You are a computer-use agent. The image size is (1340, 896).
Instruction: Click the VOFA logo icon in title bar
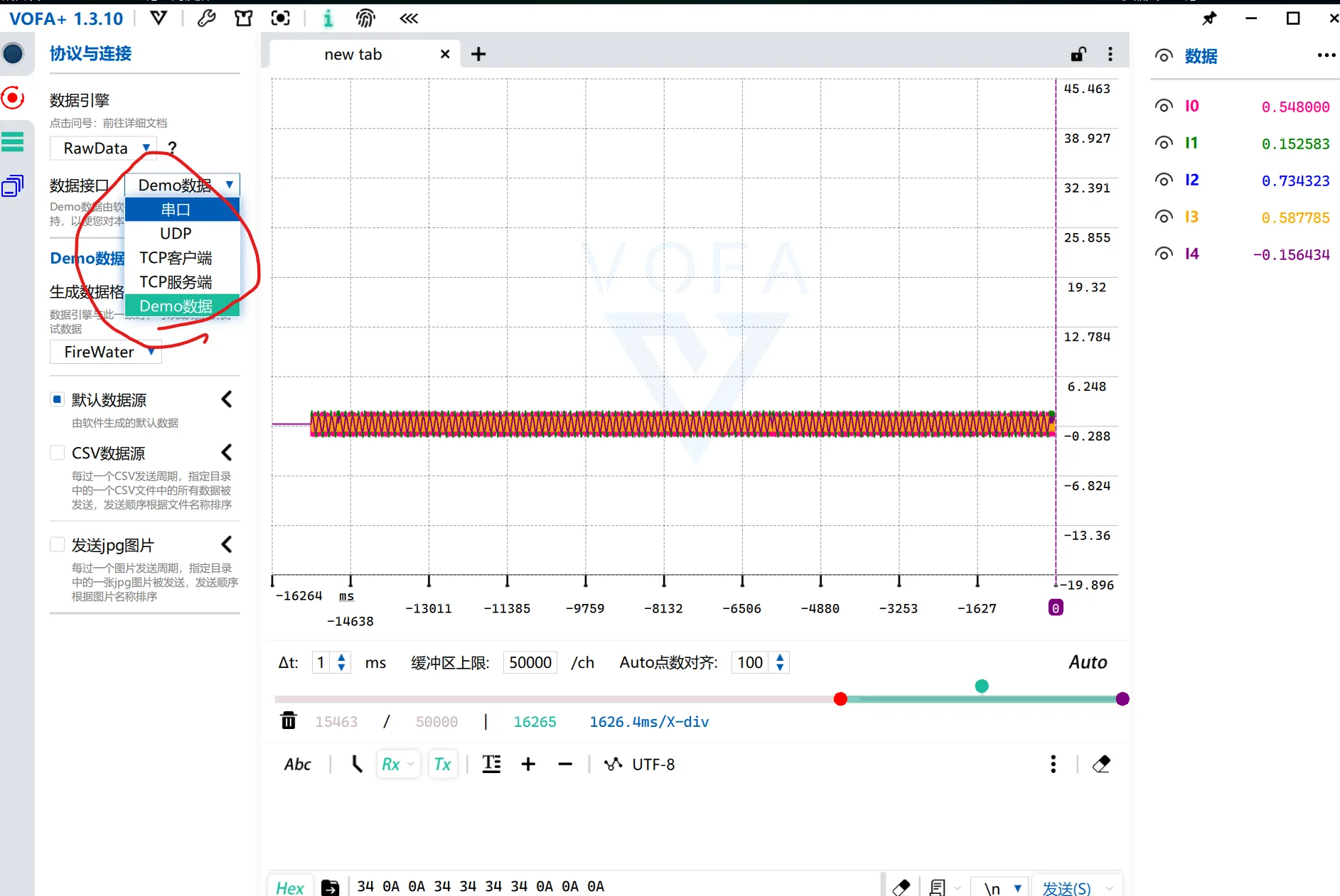pyautogui.click(x=159, y=18)
